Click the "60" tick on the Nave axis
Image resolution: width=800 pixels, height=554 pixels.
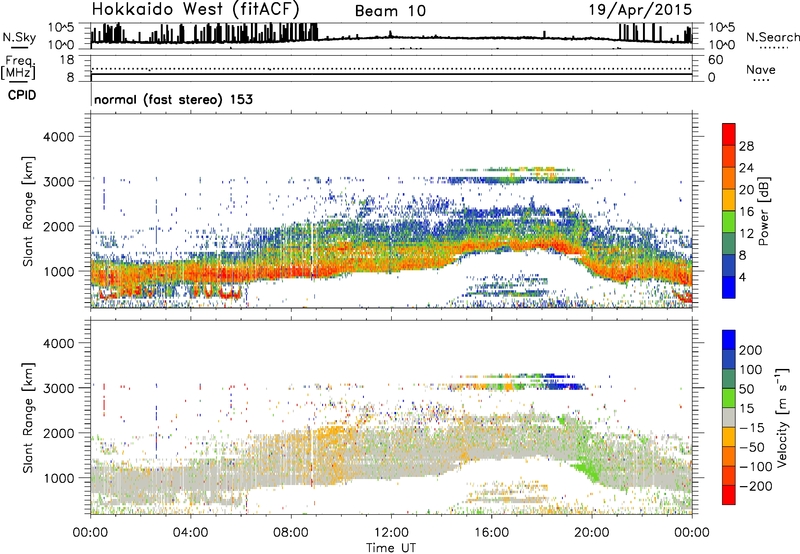point(715,60)
